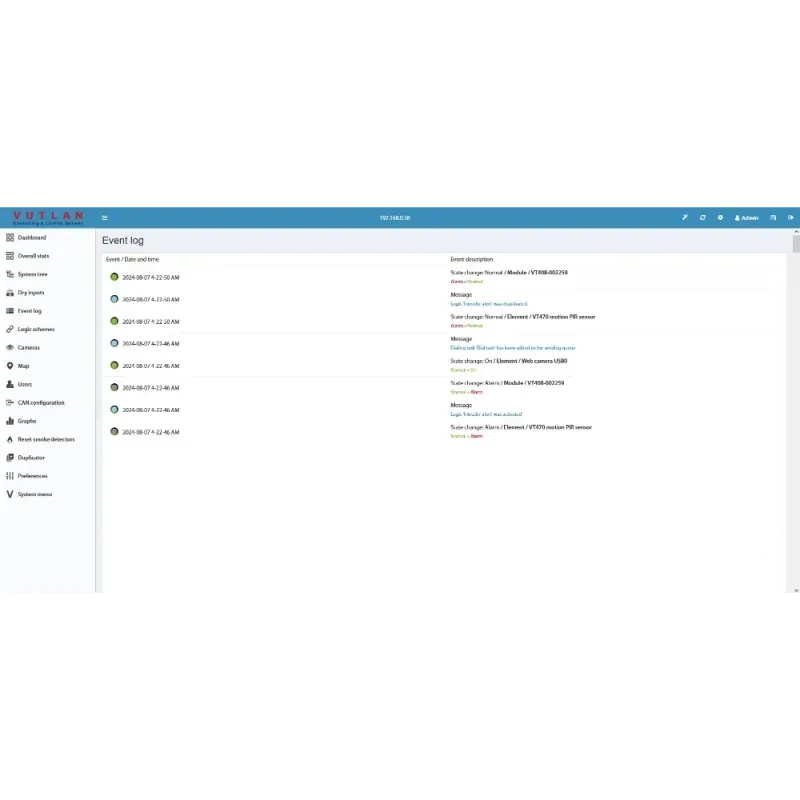Click the logout icon at top right
Image resolution: width=800 pixels, height=800 pixels.
[790, 217]
